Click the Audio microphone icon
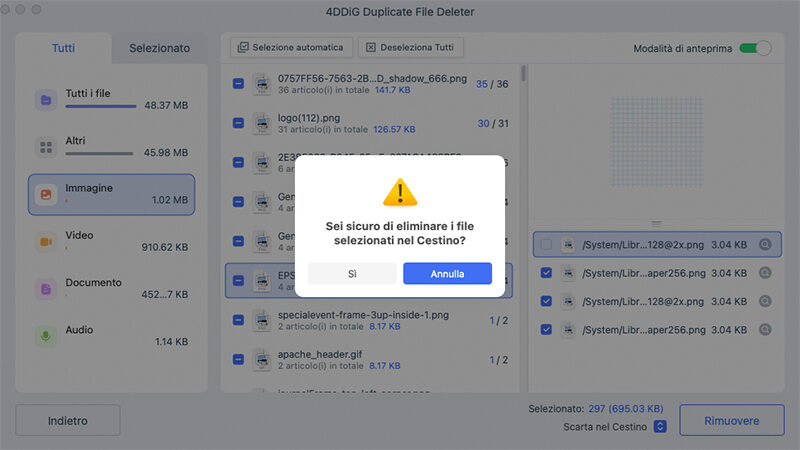 pyautogui.click(x=46, y=336)
